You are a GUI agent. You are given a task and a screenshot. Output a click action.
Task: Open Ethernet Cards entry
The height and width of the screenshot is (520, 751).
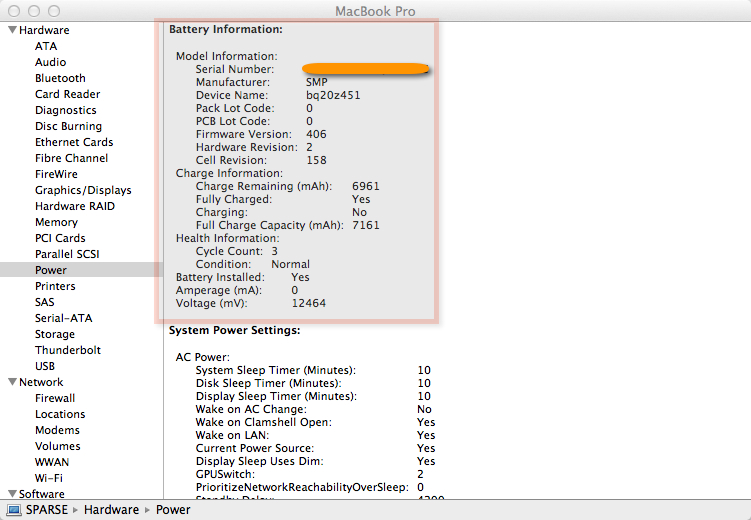coord(74,142)
